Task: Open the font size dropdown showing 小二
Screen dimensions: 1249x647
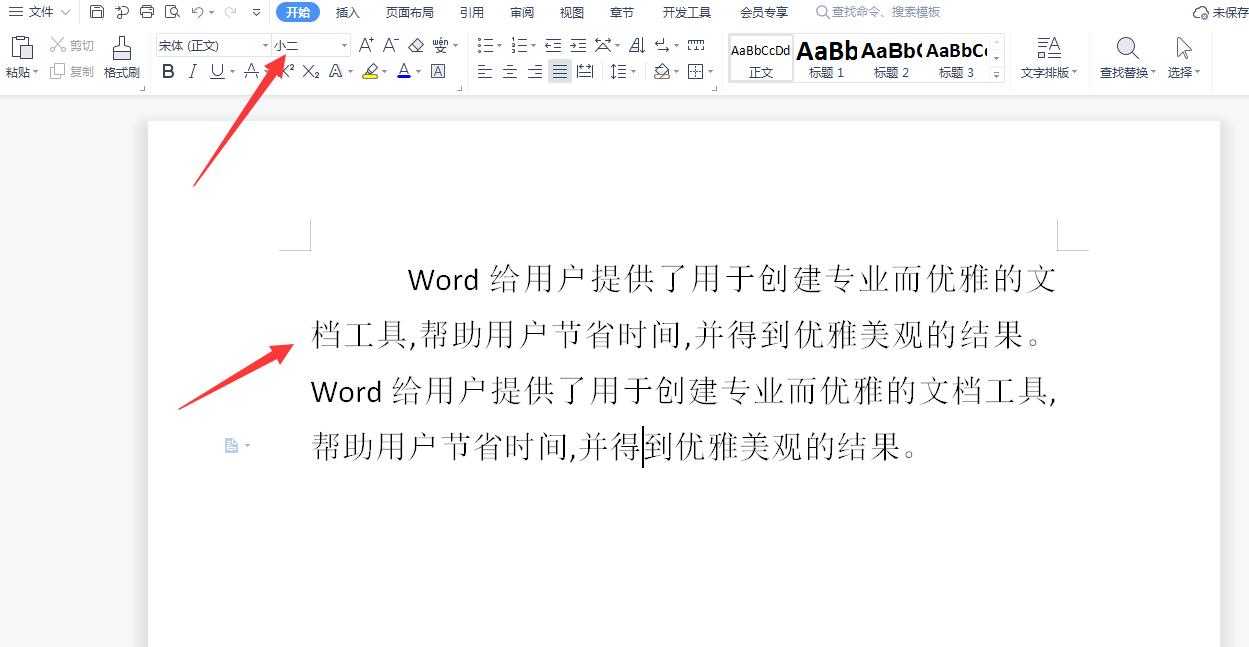Action: tap(344, 46)
